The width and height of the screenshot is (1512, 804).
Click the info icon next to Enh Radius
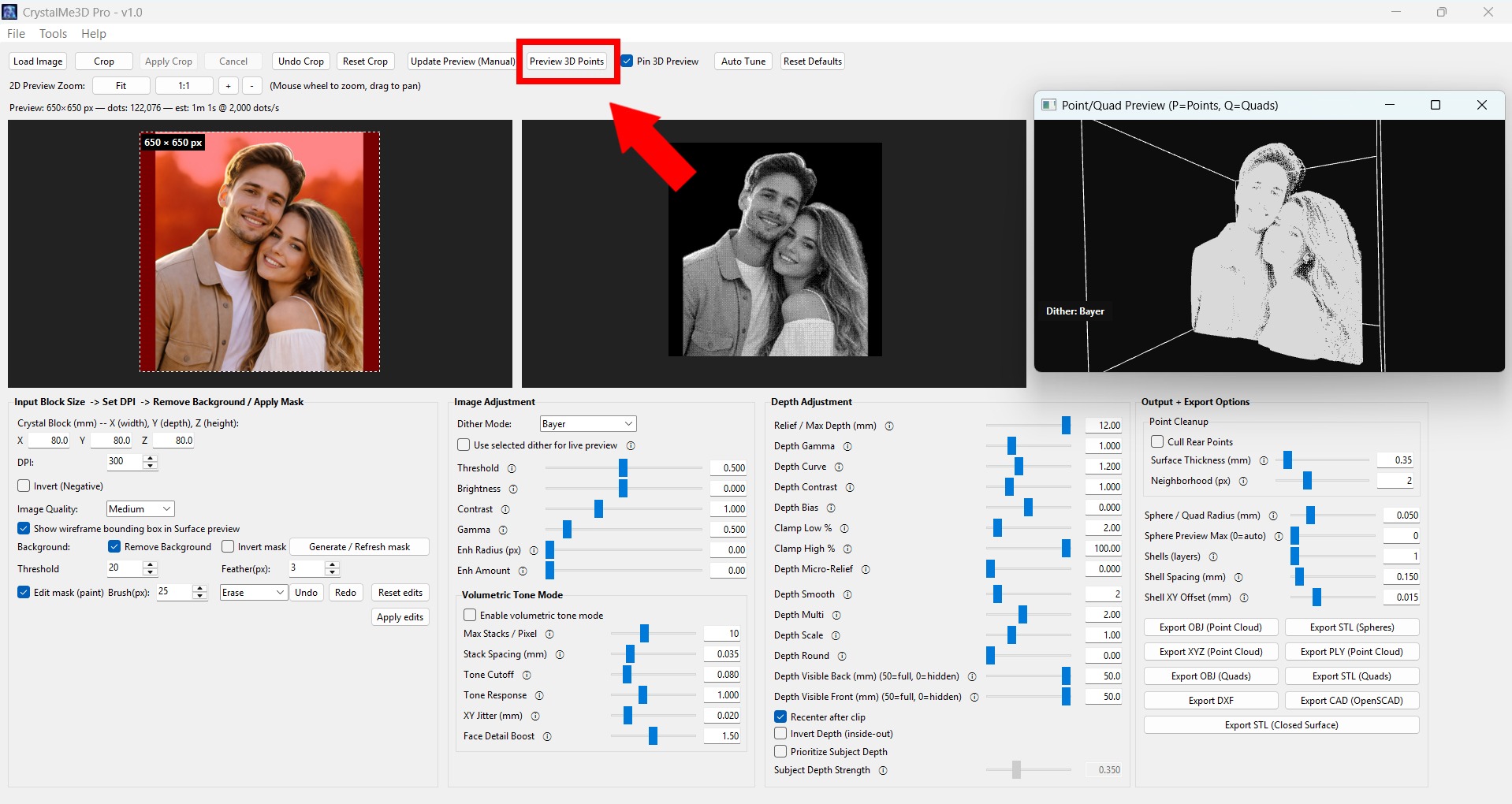[x=534, y=550]
